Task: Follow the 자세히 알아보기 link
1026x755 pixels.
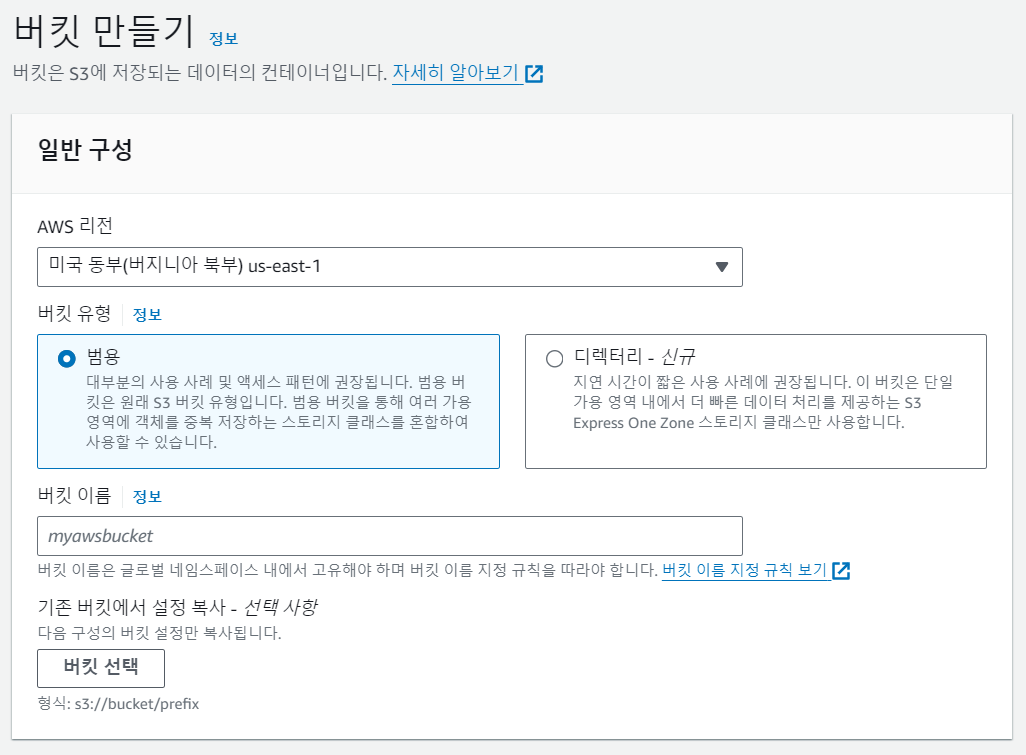Action: pyautogui.click(x=455, y=72)
